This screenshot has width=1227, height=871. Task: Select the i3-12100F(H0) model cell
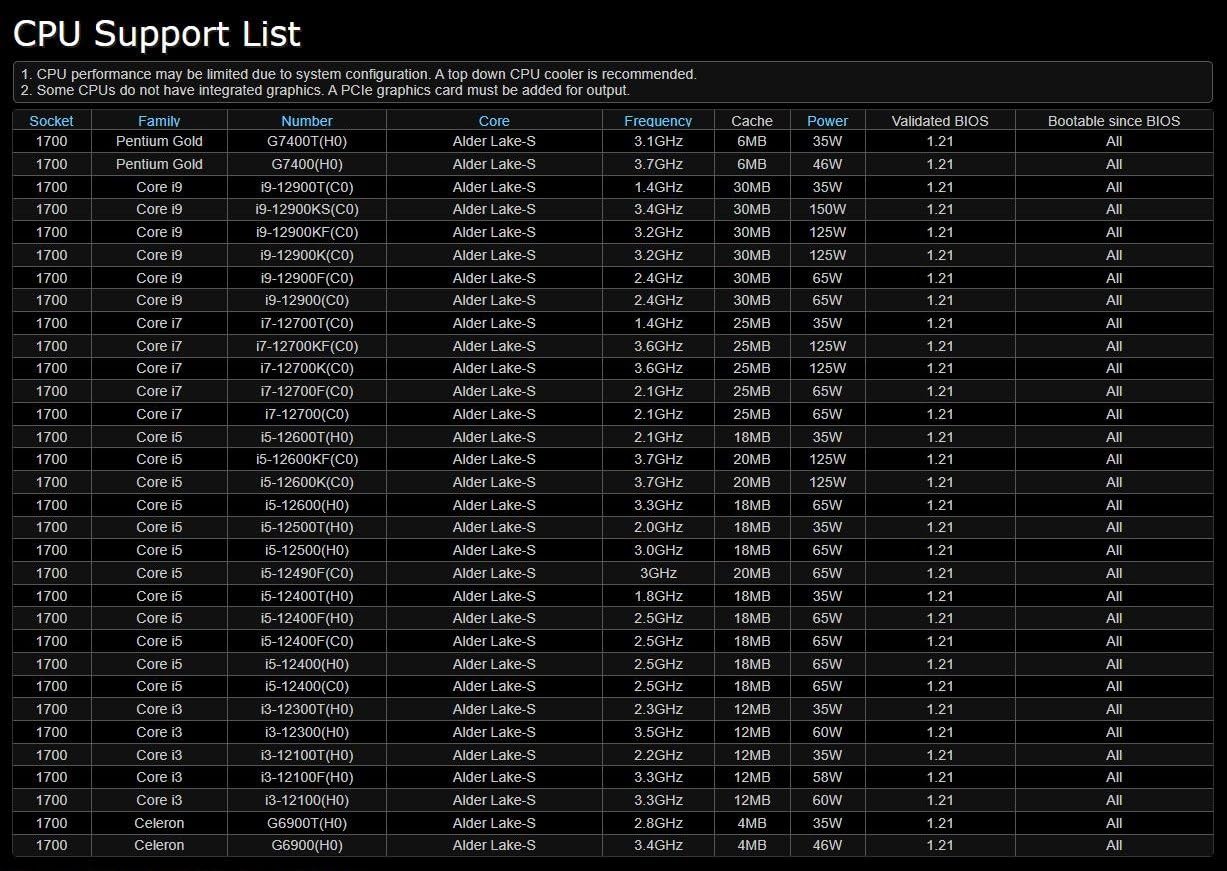[307, 777]
